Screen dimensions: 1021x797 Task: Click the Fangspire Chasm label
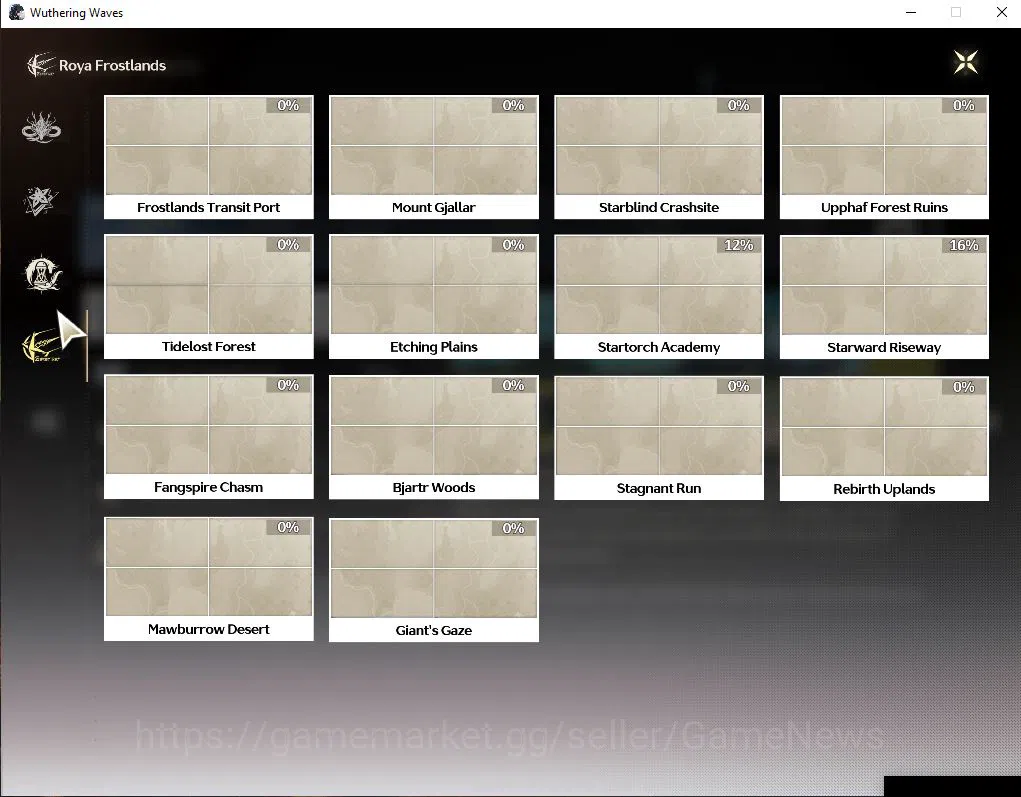208,487
